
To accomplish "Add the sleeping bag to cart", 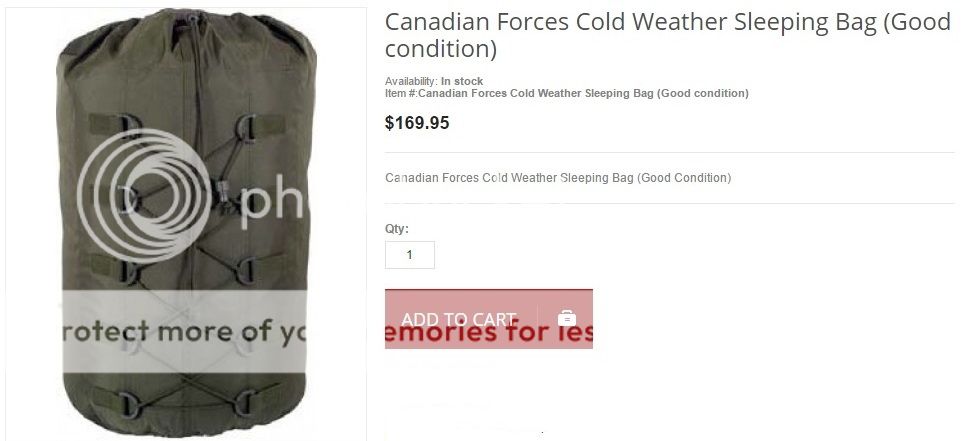I will pos(488,319).
